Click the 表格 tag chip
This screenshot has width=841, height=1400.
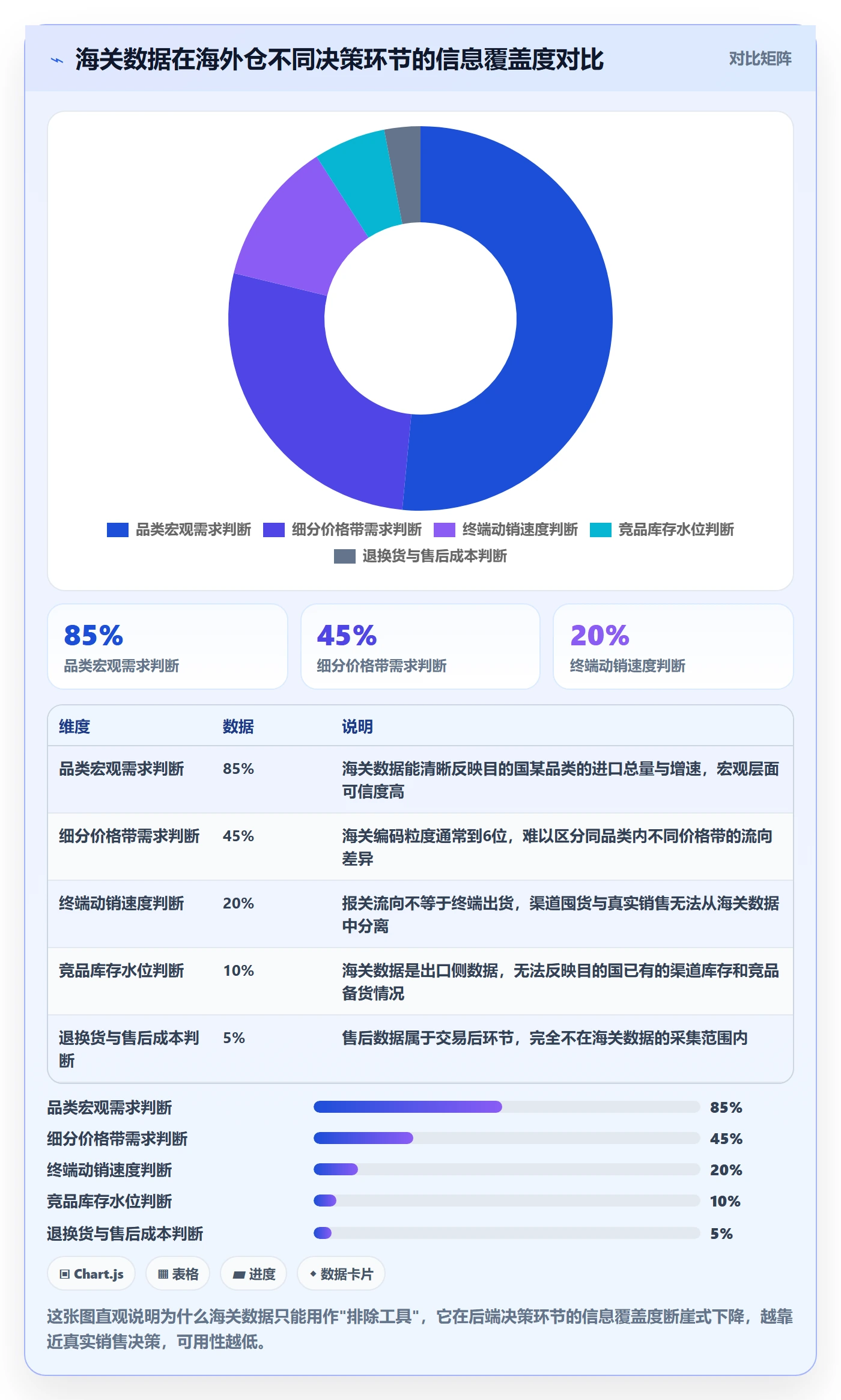point(178,1274)
